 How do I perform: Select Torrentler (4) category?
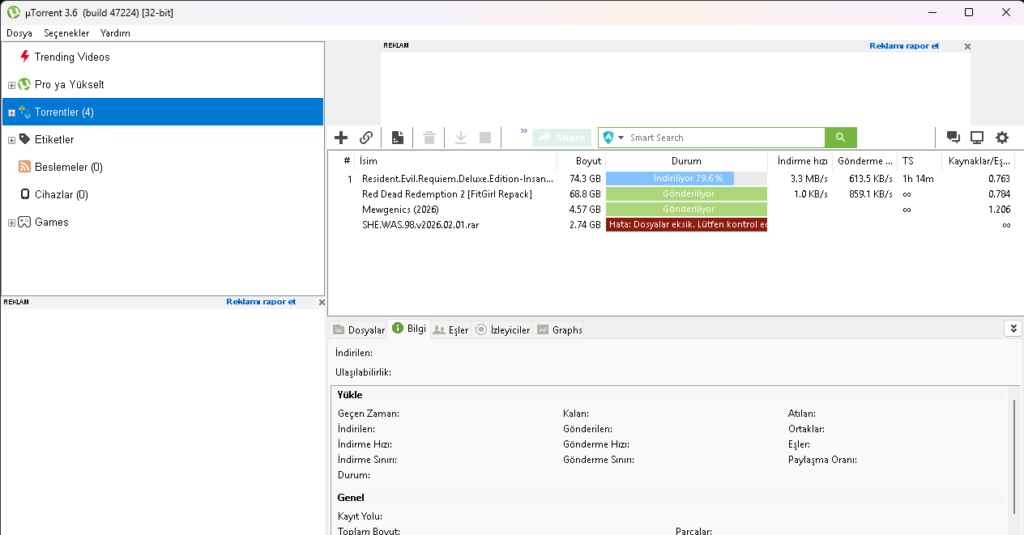coord(163,112)
